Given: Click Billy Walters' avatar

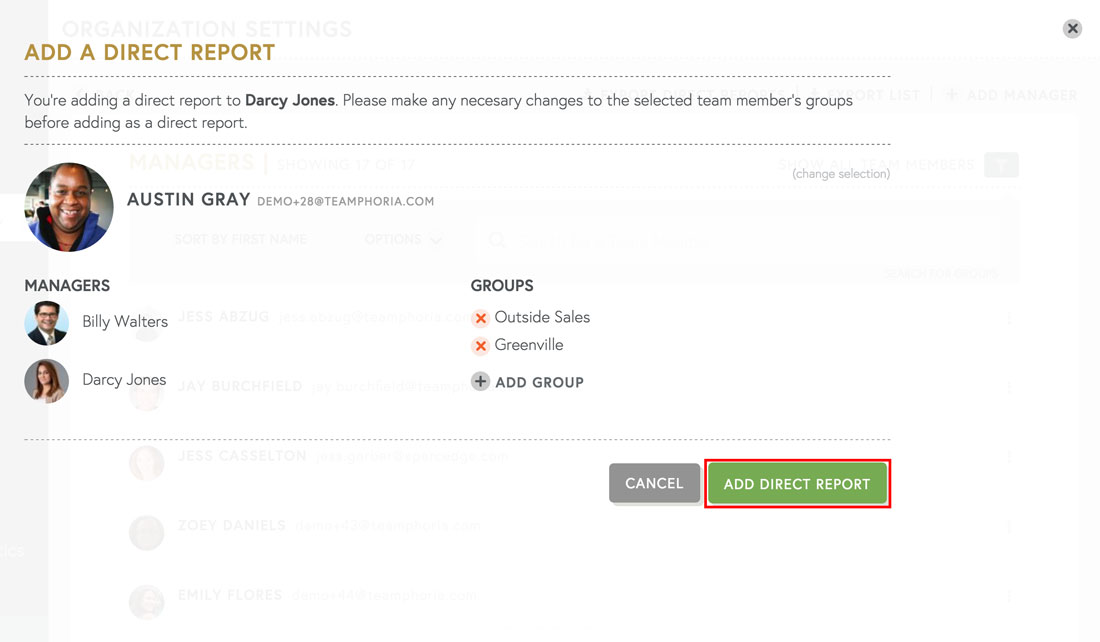Looking at the screenshot, I should point(47,323).
